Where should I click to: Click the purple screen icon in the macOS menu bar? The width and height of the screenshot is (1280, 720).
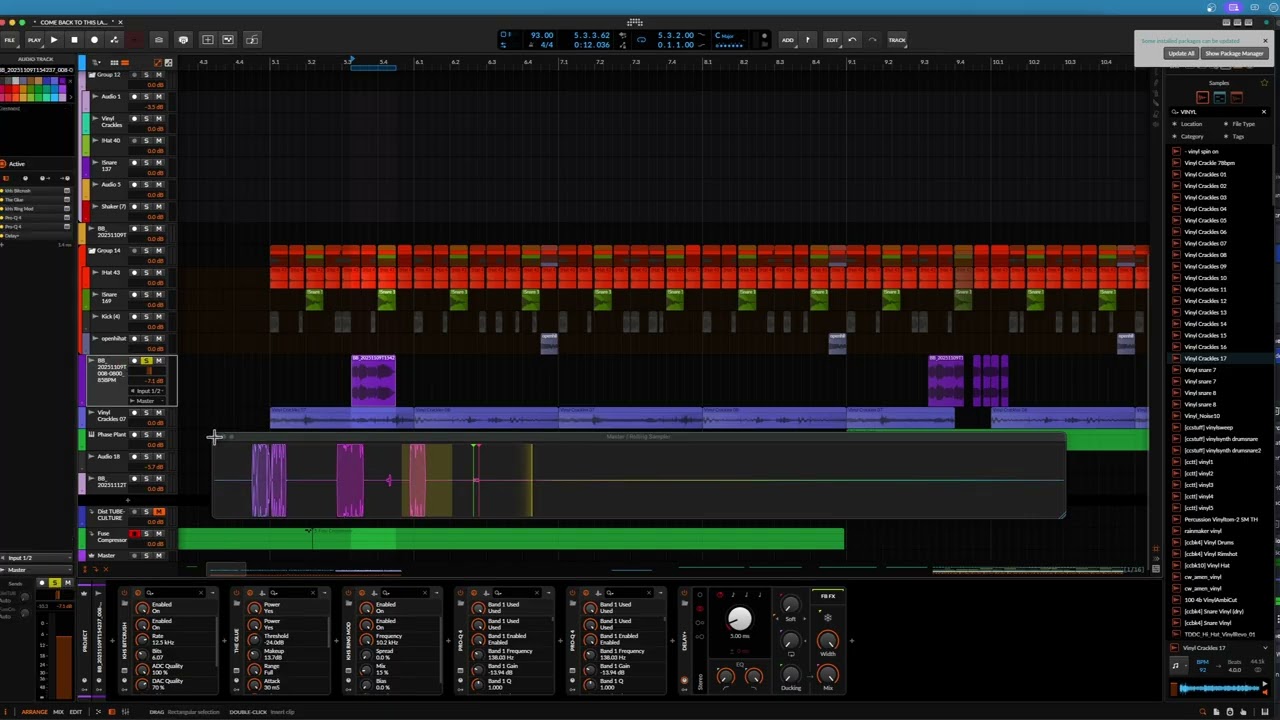1233,7
